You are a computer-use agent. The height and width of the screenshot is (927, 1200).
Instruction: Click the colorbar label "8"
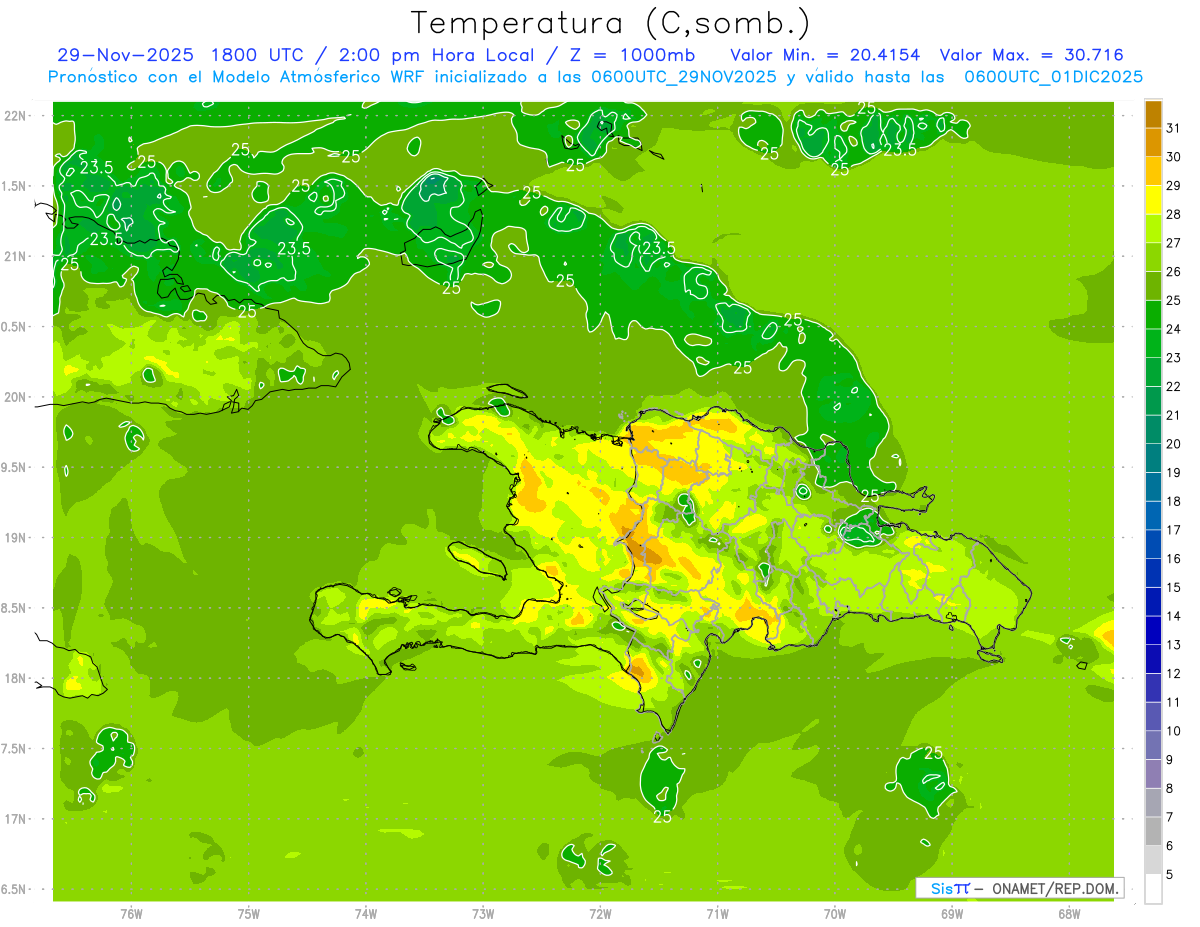[1170, 789]
